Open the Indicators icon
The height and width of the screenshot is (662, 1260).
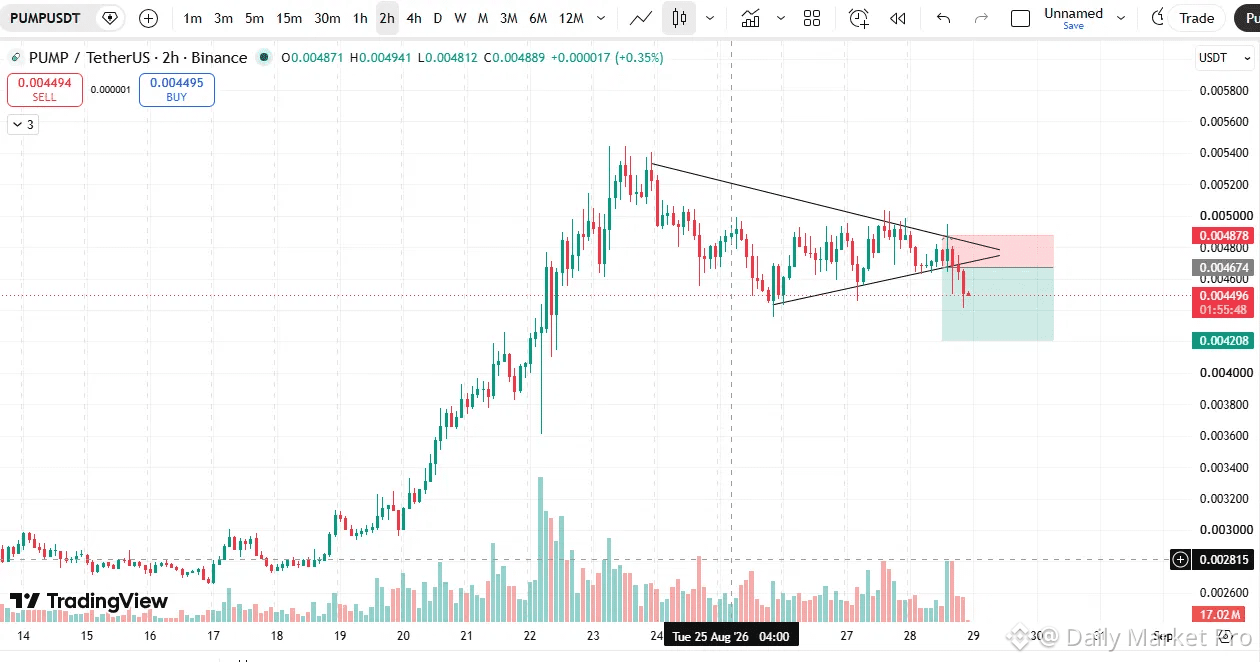[x=751, y=18]
